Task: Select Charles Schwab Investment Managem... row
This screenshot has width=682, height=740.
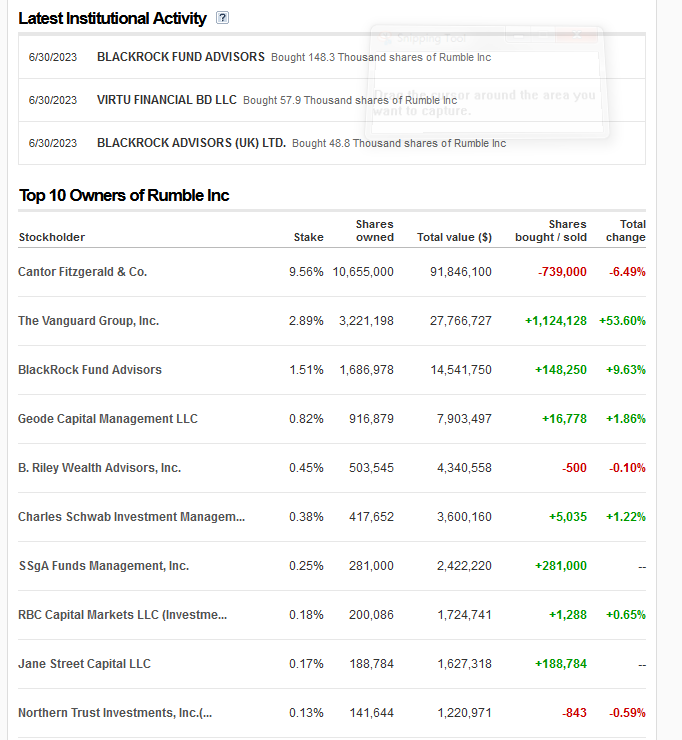Action: click(x=332, y=517)
